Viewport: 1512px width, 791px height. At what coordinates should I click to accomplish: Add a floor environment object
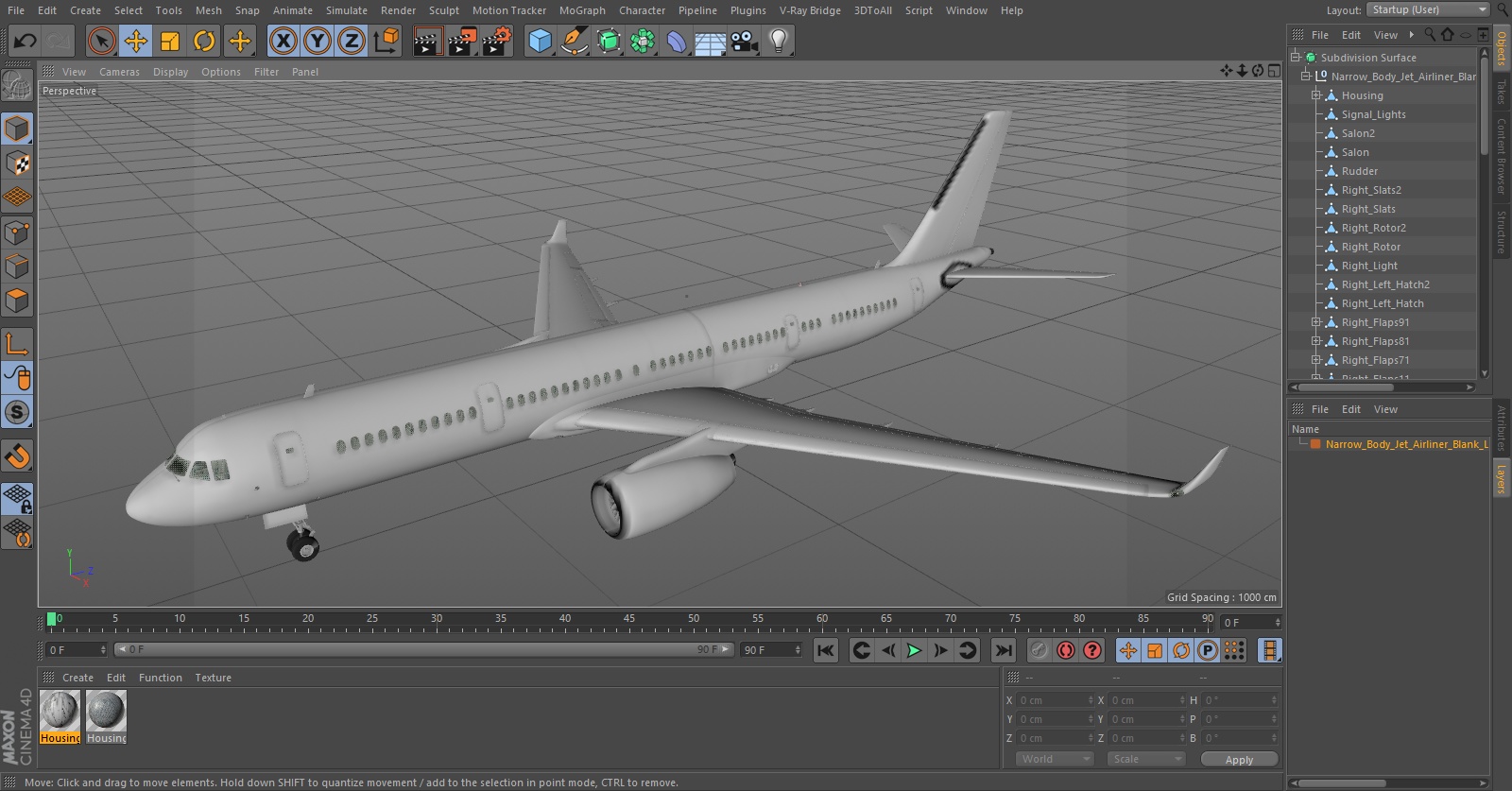[711, 41]
